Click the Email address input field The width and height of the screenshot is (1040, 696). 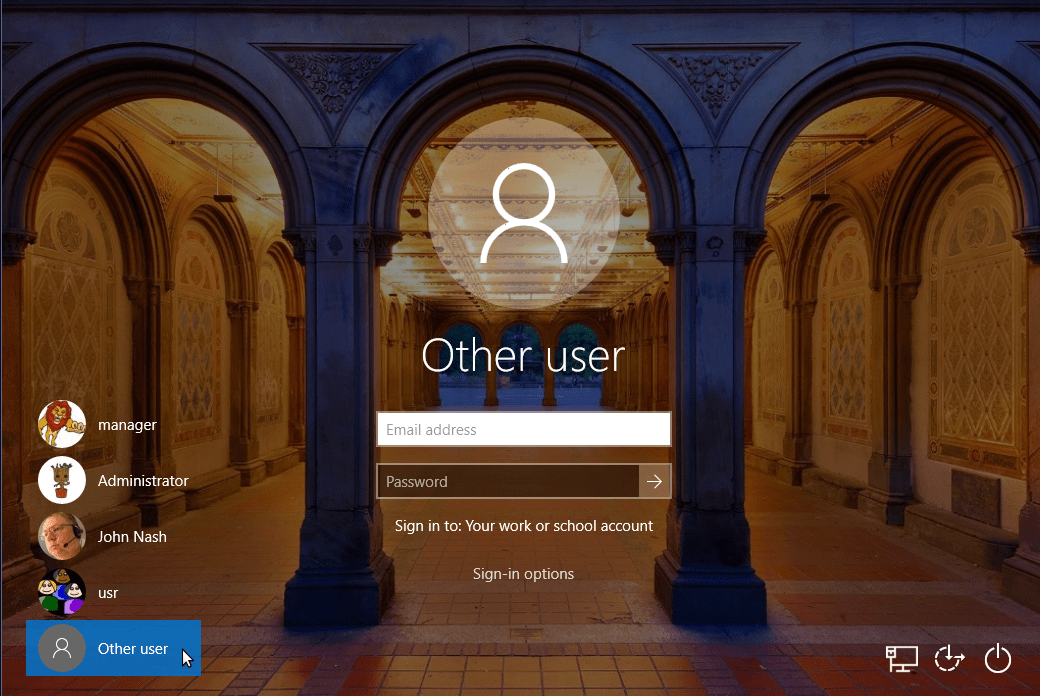(523, 429)
